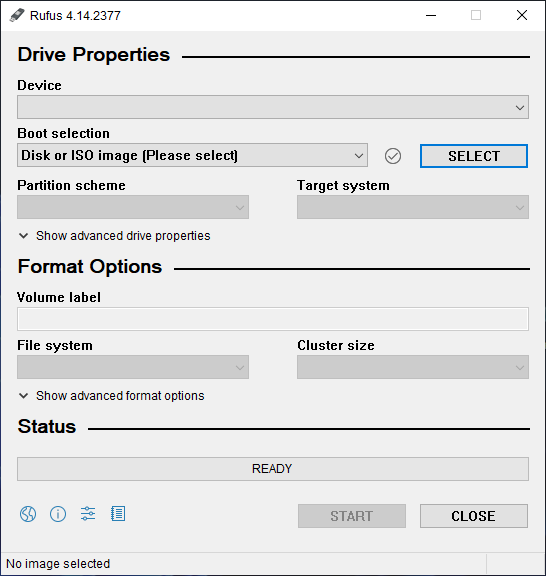Image resolution: width=546 pixels, height=576 pixels.
Task: Open the Boot selection dropdown
Action: pos(192,155)
